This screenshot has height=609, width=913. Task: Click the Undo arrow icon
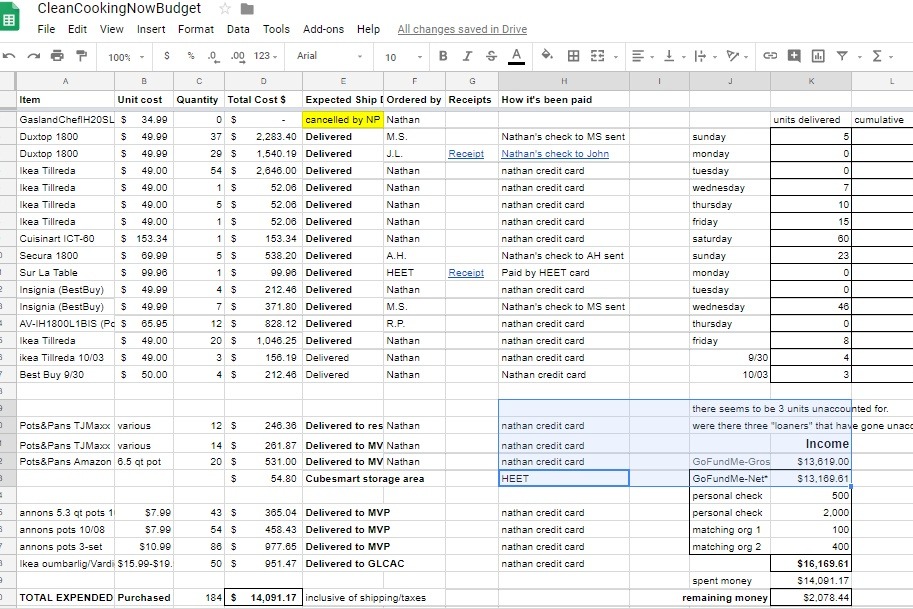9,56
